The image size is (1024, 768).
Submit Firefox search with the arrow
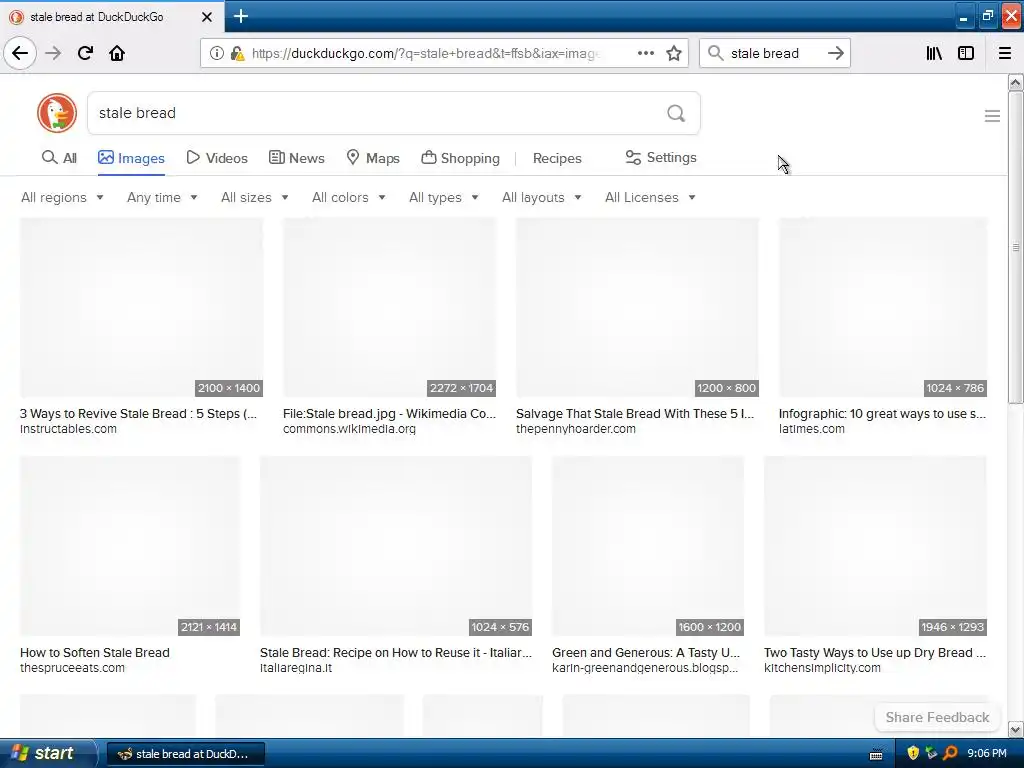click(x=835, y=53)
